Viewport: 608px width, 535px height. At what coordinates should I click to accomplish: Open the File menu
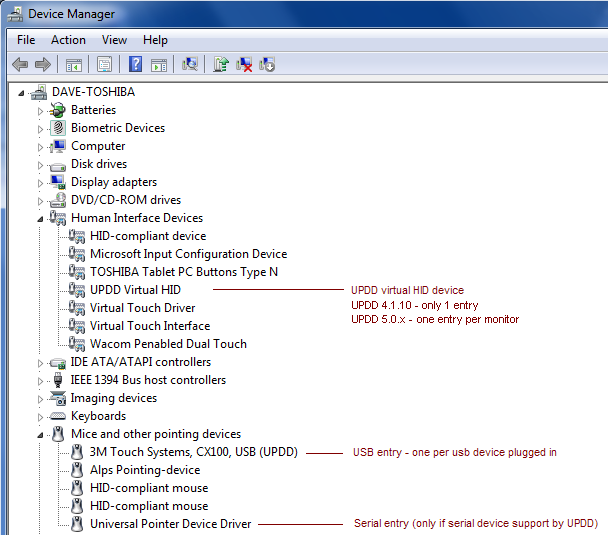coord(26,40)
